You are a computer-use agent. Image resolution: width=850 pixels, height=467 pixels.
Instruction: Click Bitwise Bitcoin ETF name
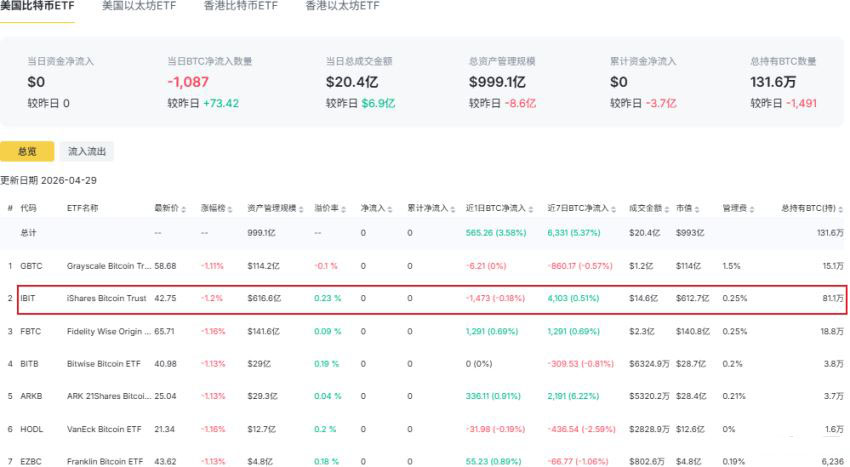[x=104, y=363]
